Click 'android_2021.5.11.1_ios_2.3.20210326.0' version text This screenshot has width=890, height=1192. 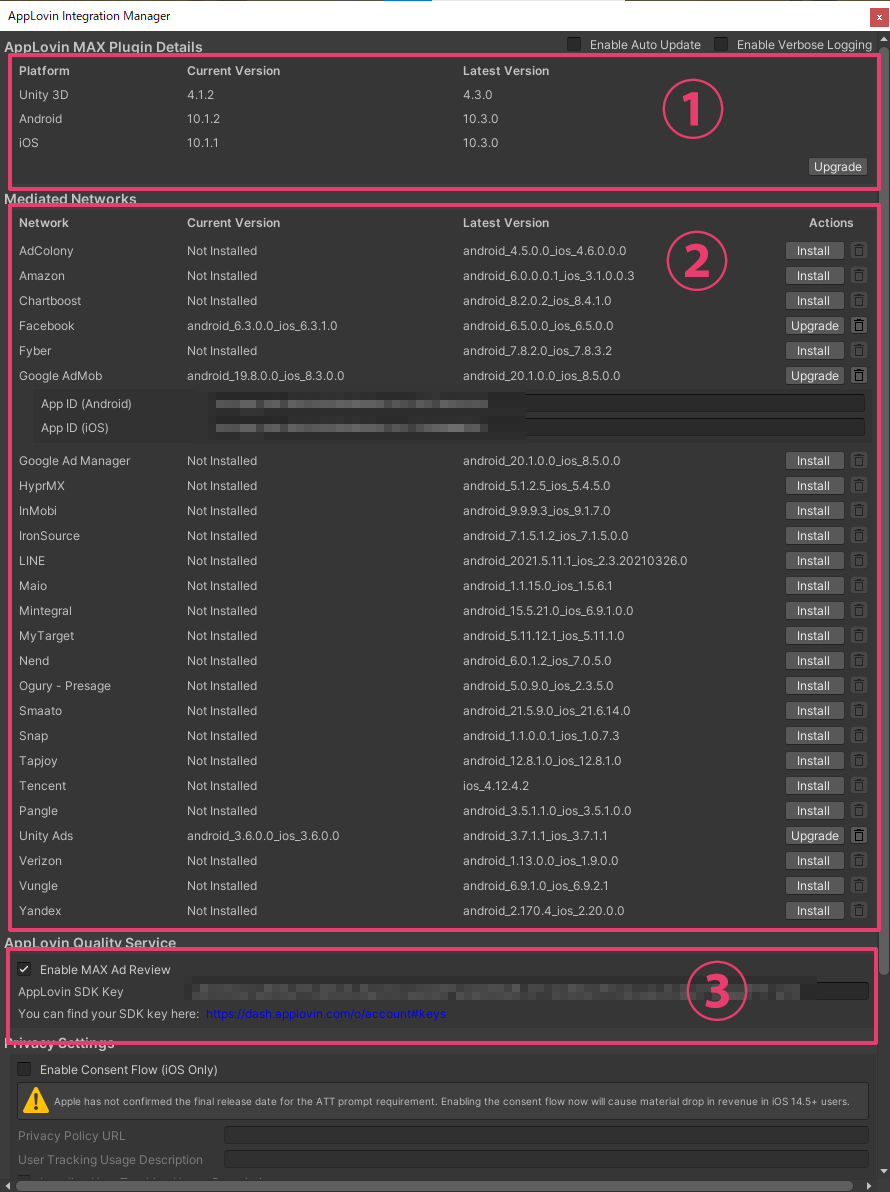[x=575, y=561]
